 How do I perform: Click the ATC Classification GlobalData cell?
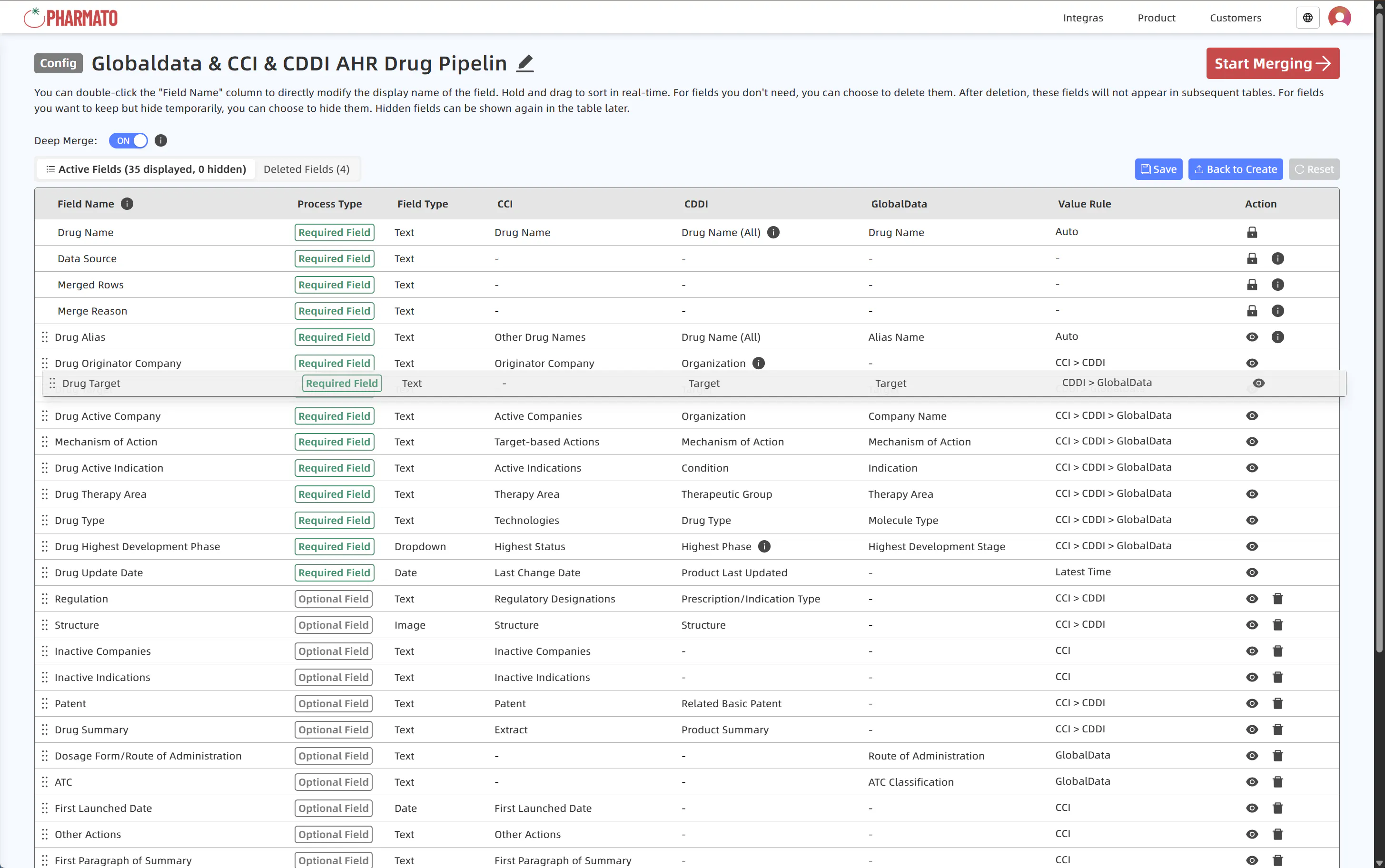(910, 782)
